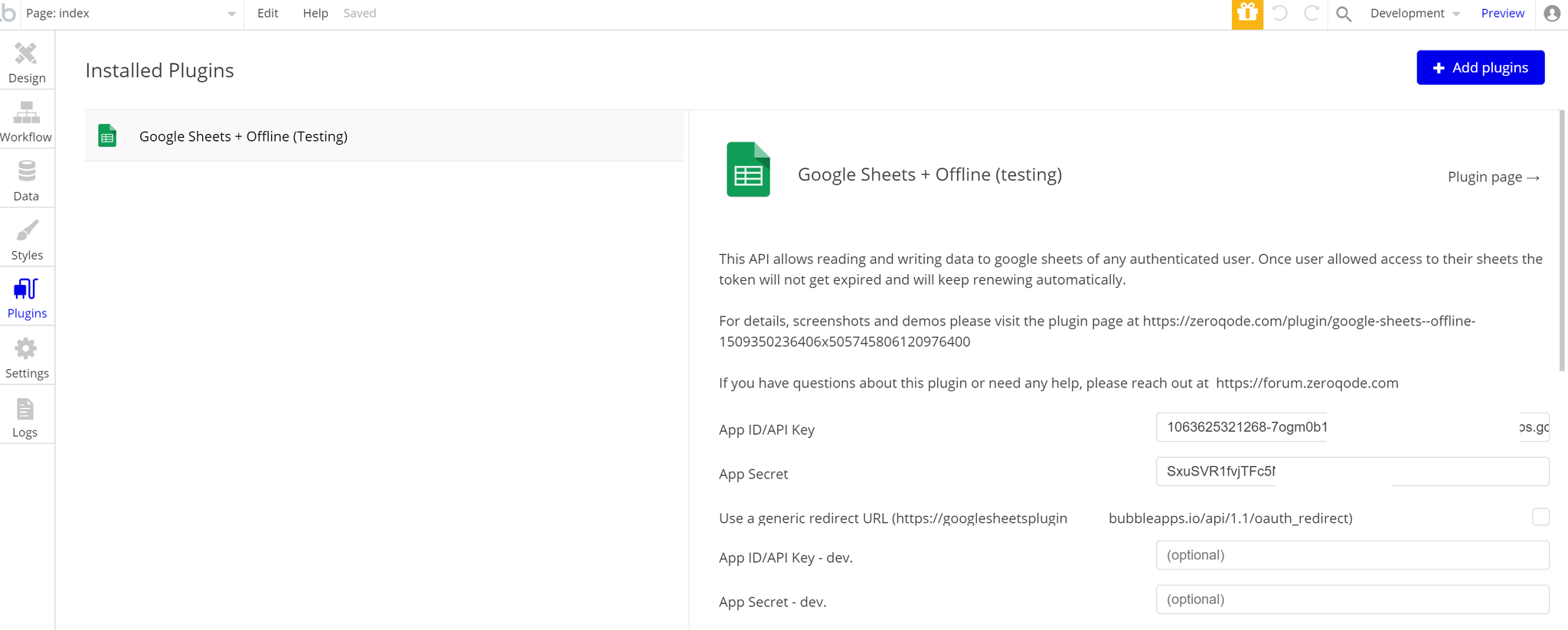
Task: Open the user account icon
Action: coord(1552,14)
